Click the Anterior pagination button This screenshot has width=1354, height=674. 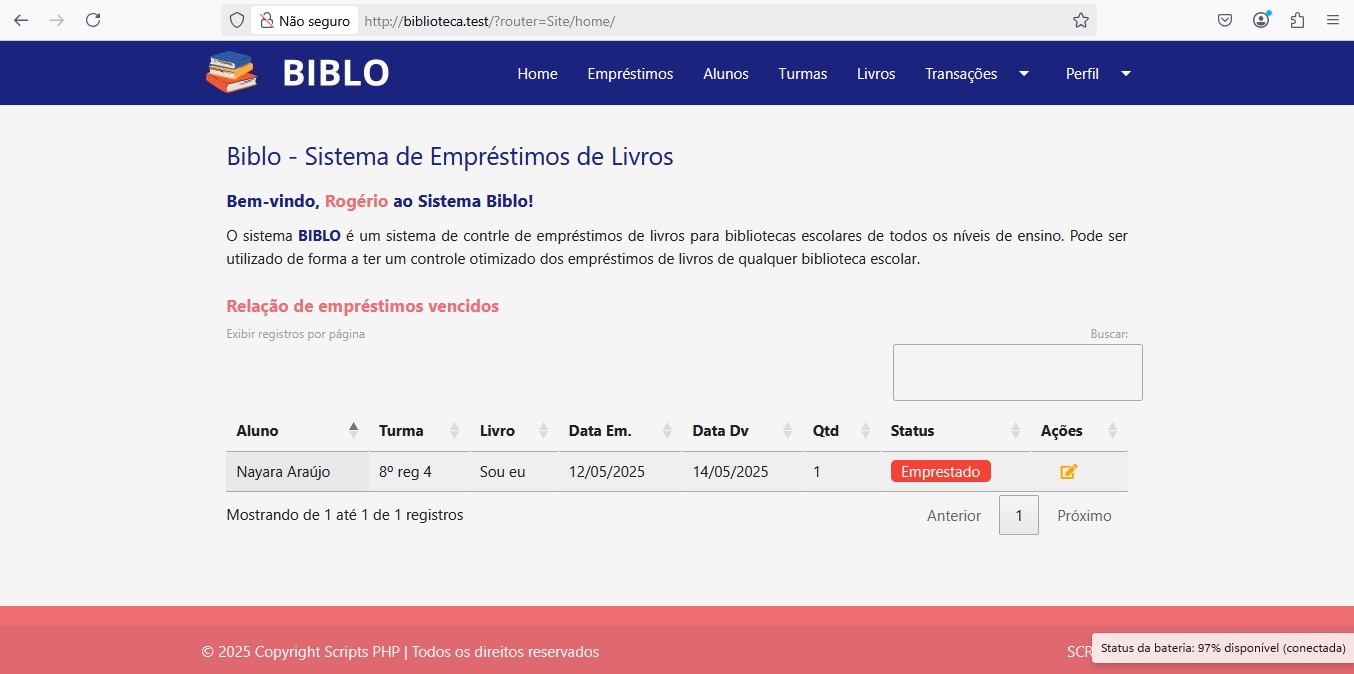953,516
